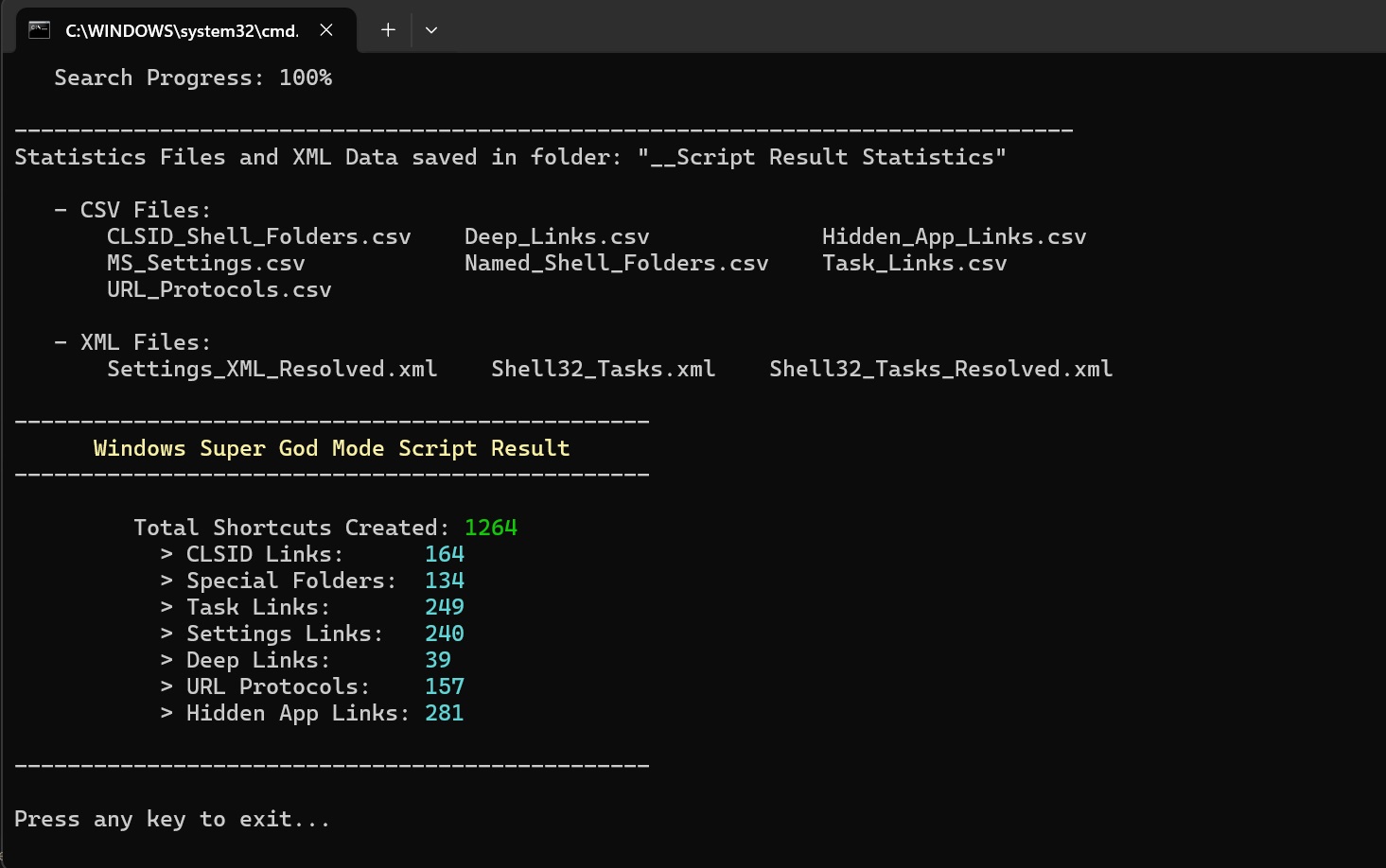Viewport: 1386px width, 868px height.
Task: Click the green total 1264 value
Action: [490, 527]
